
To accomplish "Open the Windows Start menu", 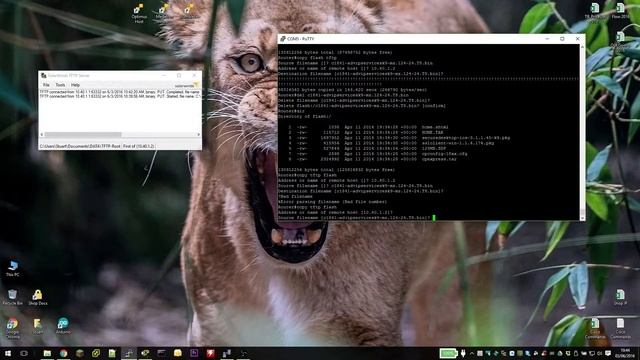I will click(8, 353).
